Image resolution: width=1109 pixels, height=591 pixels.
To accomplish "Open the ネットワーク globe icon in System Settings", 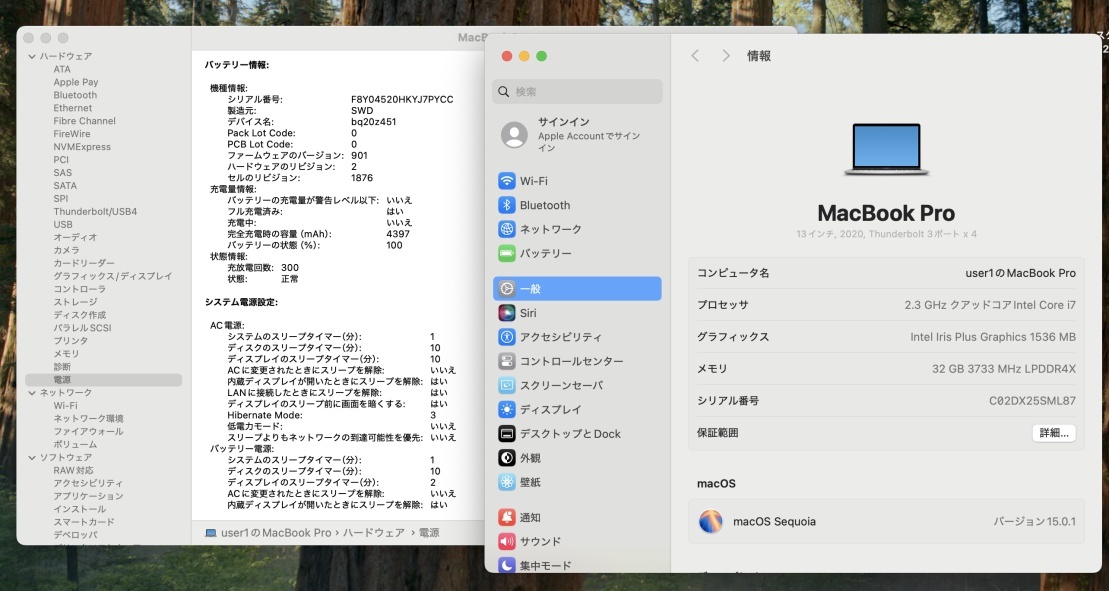I will [x=506, y=229].
